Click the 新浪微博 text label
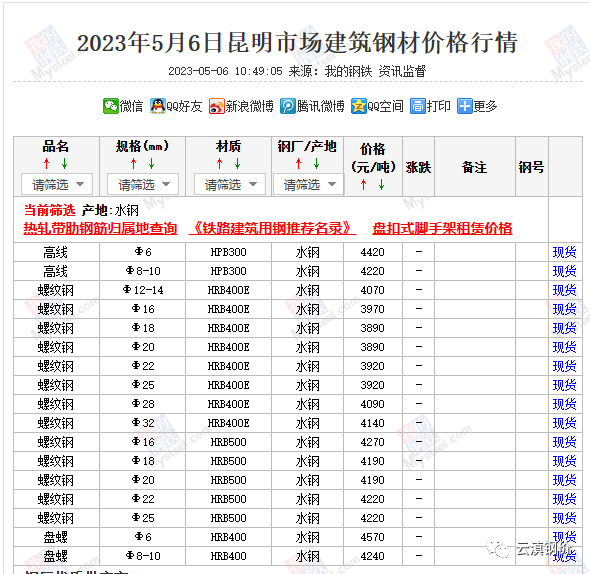 click(x=249, y=107)
